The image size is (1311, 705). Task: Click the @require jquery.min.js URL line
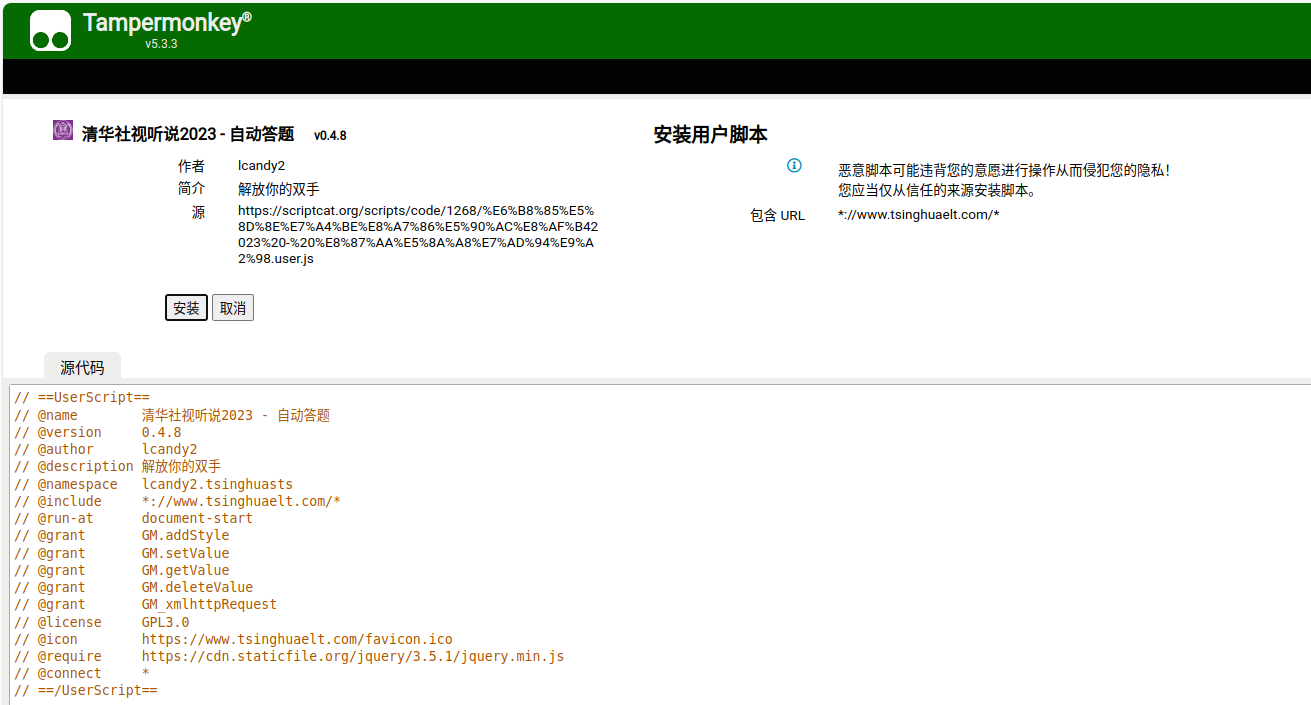pyautogui.click(x=289, y=656)
